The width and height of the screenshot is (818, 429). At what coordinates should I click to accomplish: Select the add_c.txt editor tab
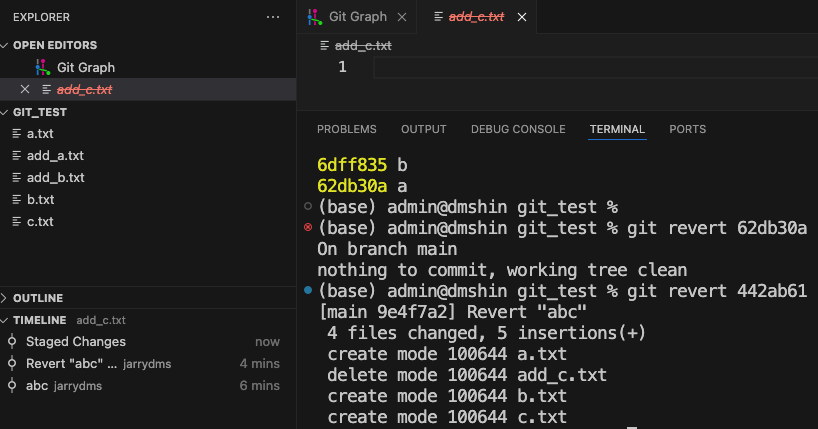coord(476,17)
